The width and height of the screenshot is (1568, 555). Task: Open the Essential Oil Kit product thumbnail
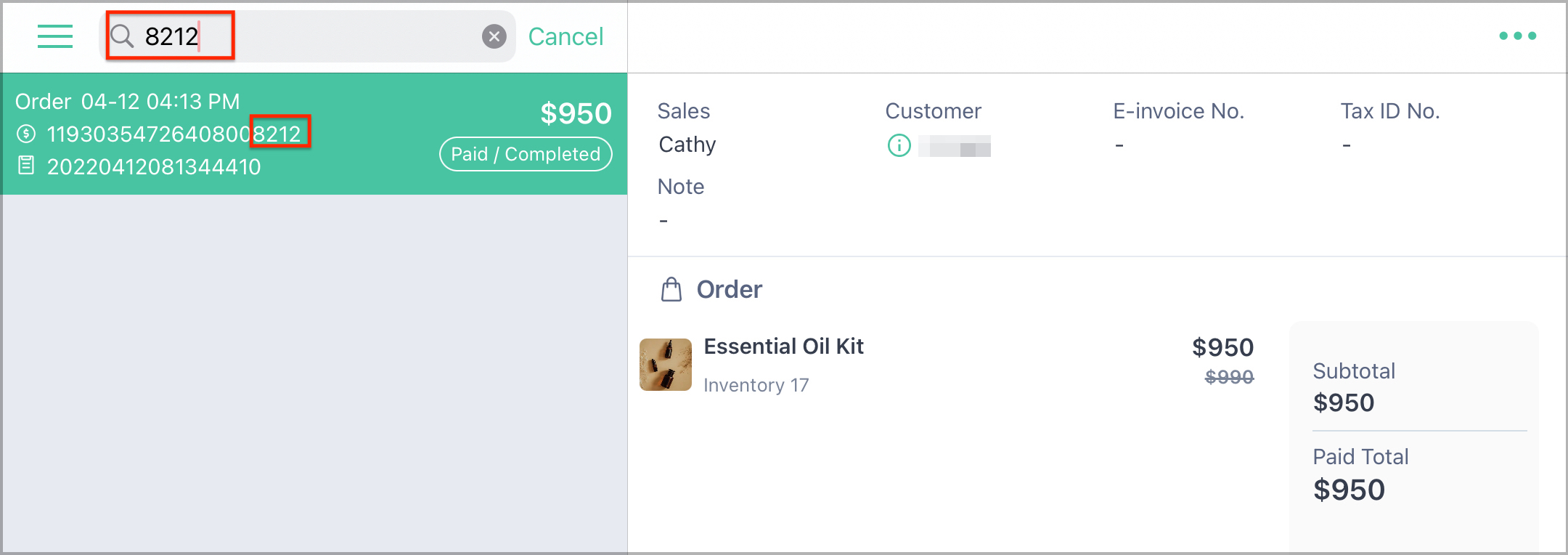[x=664, y=365]
